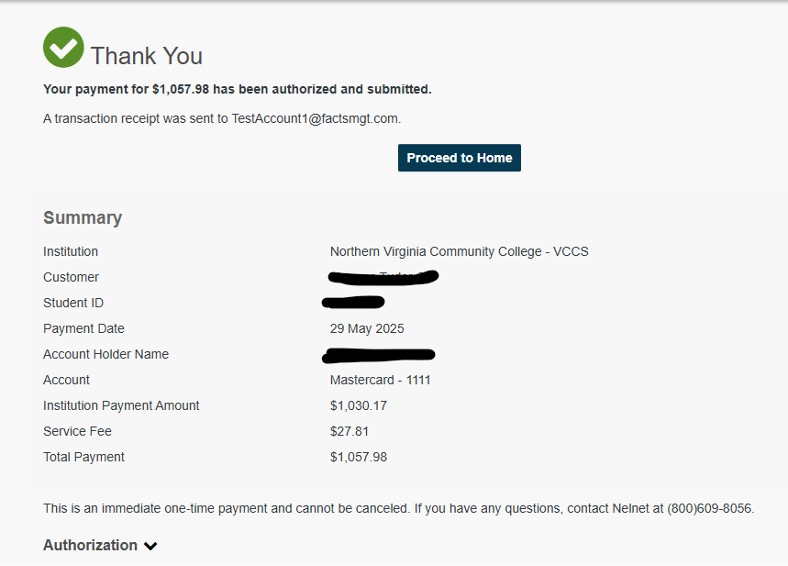This screenshot has width=788, height=566.
Task: Select the Northern Virginia Community College value
Action: click(x=459, y=252)
